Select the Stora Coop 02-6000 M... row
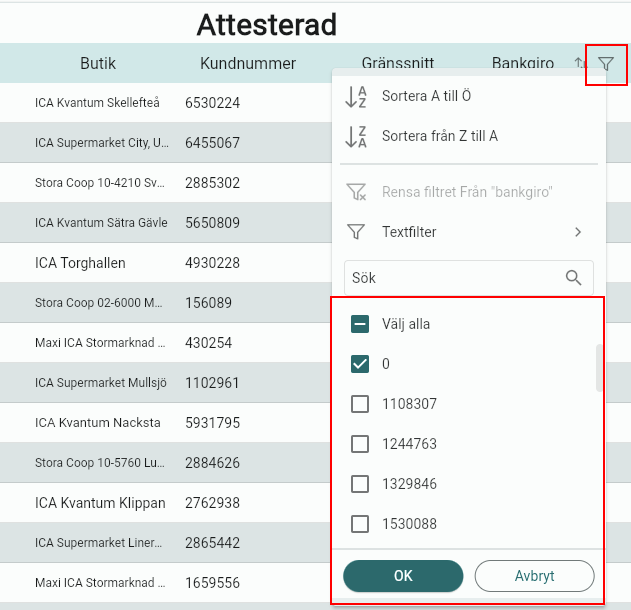631x610 pixels. pos(166,303)
